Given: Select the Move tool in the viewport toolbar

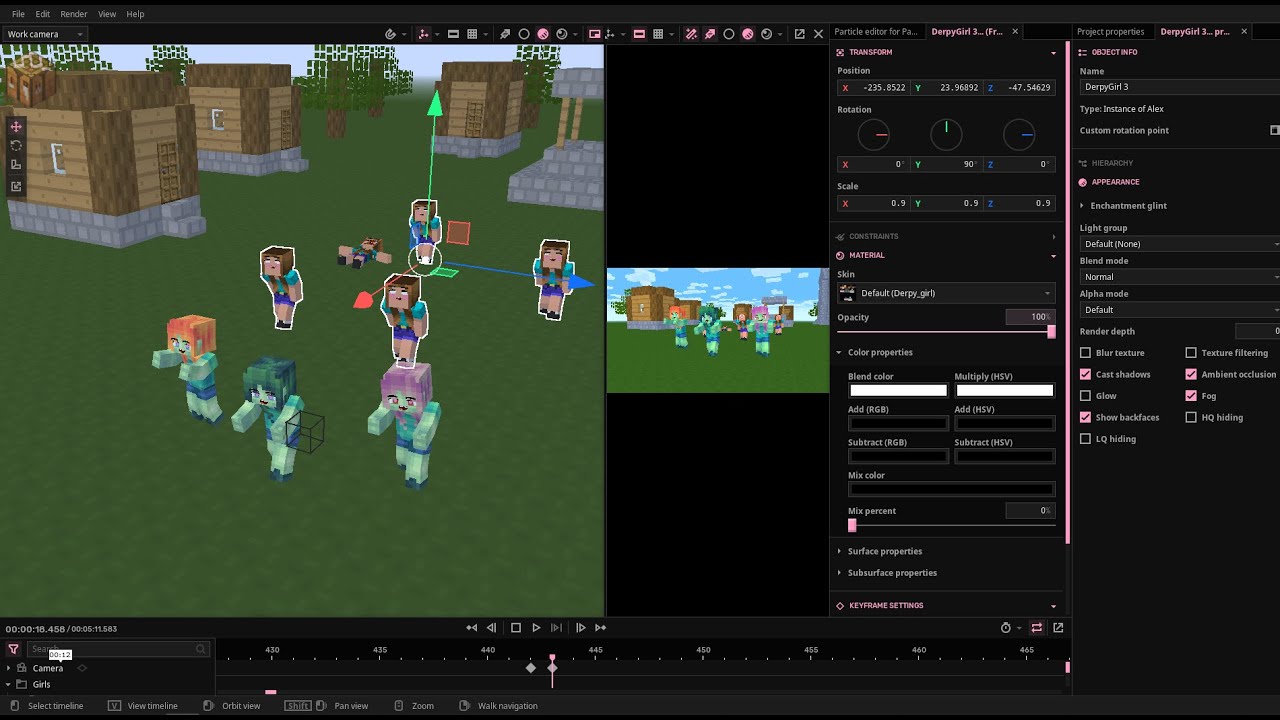Looking at the screenshot, I should (16, 127).
